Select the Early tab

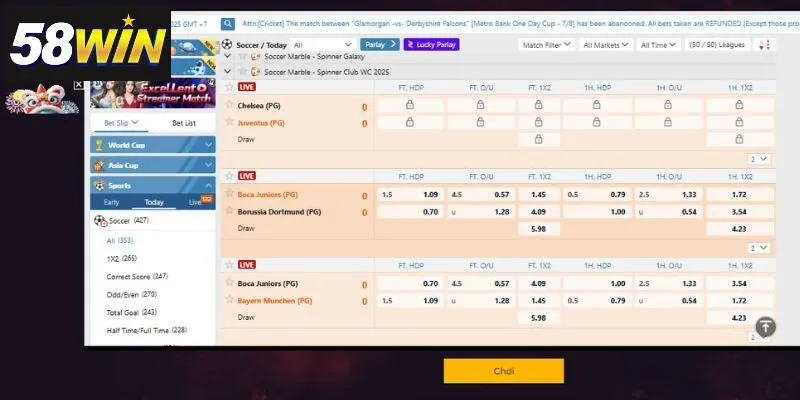(x=111, y=202)
